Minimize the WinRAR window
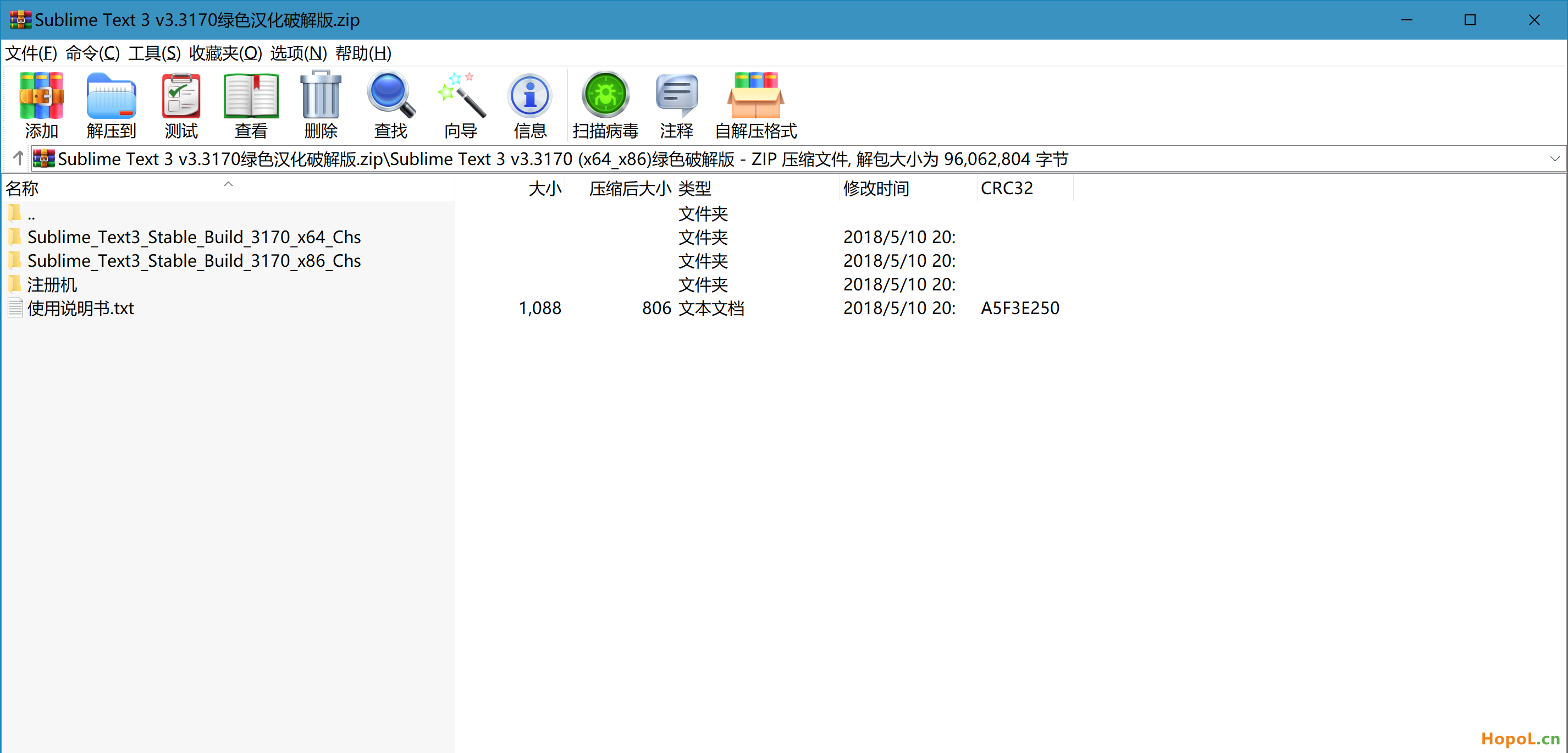Image resolution: width=1568 pixels, height=753 pixels. (x=1407, y=20)
